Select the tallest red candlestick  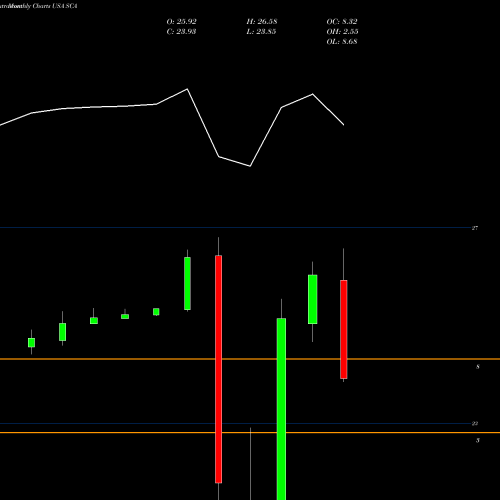[218, 369]
